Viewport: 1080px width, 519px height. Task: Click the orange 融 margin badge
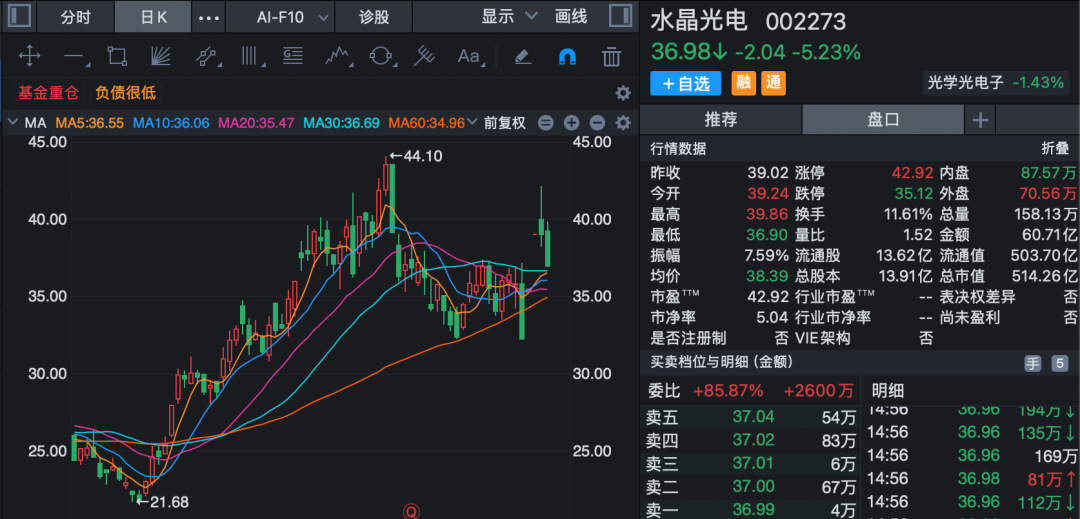743,83
